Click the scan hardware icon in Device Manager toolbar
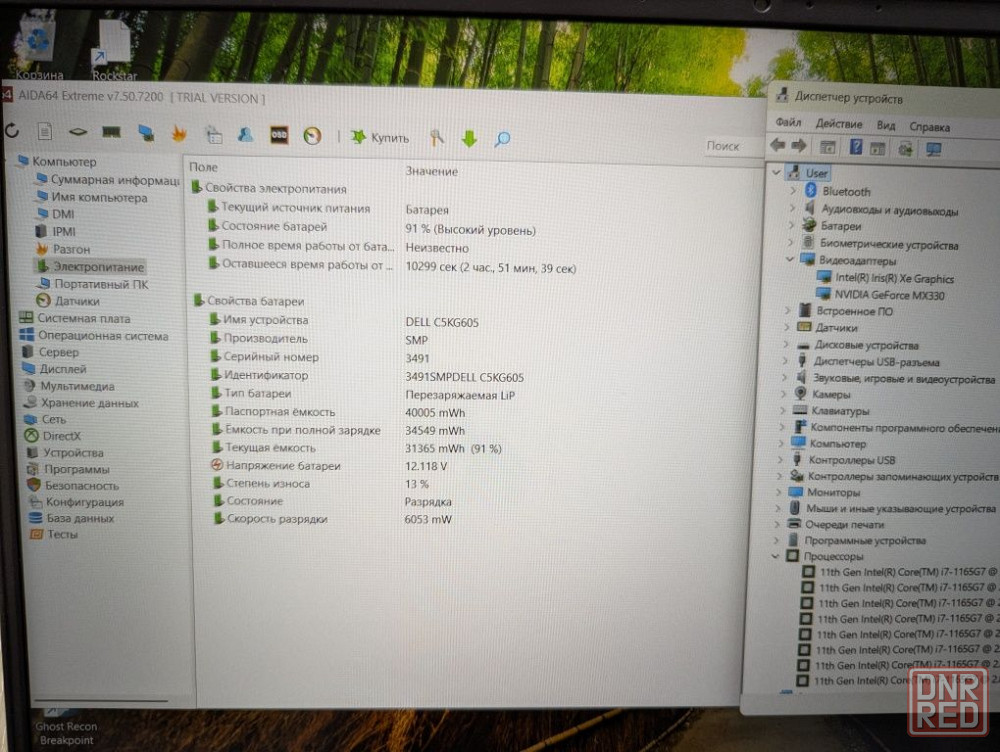This screenshot has width=1000, height=752. point(905,149)
